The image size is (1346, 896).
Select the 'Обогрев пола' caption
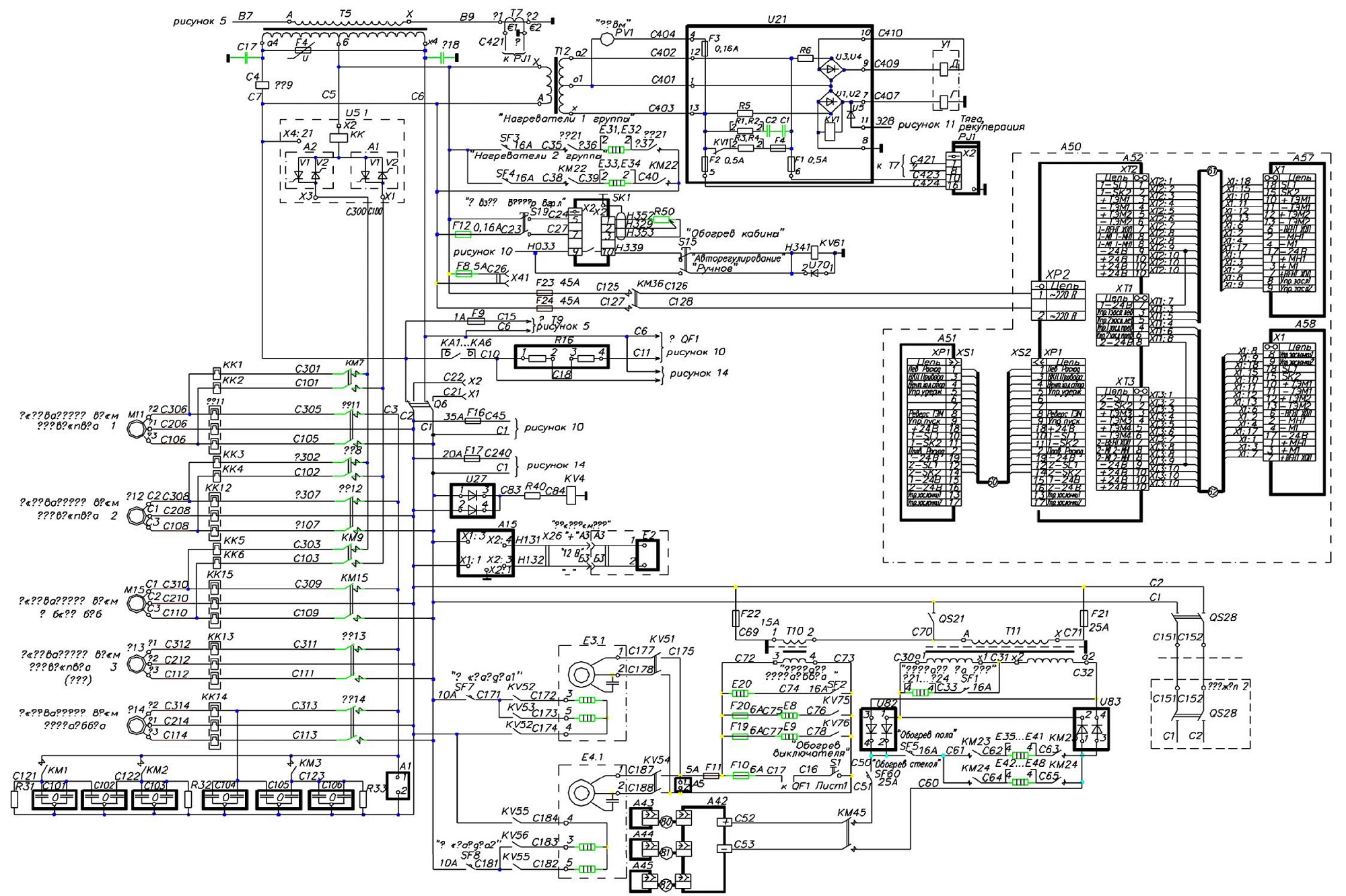pyautogui.click(x=928, y=733)
